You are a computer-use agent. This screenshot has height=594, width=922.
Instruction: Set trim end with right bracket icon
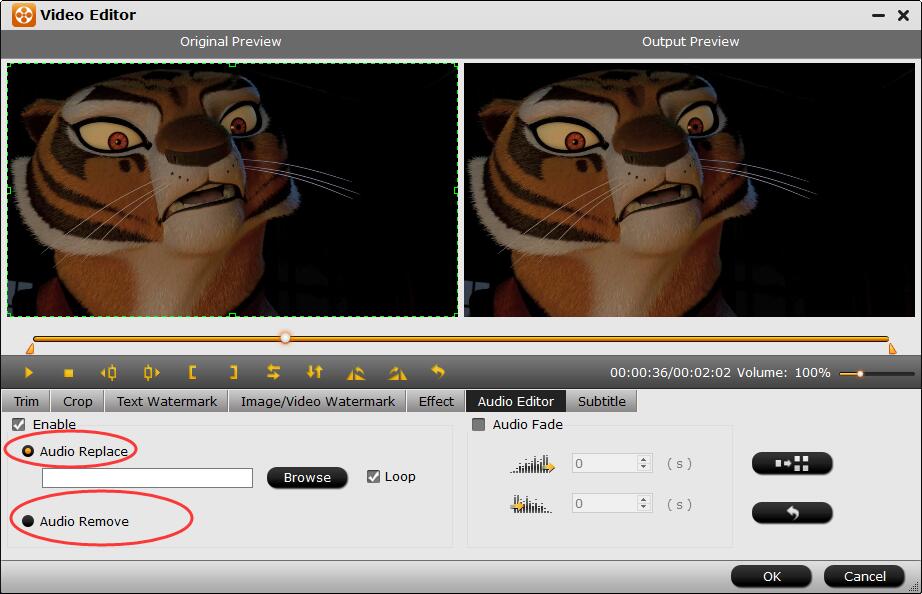click(x=233, y=373)
